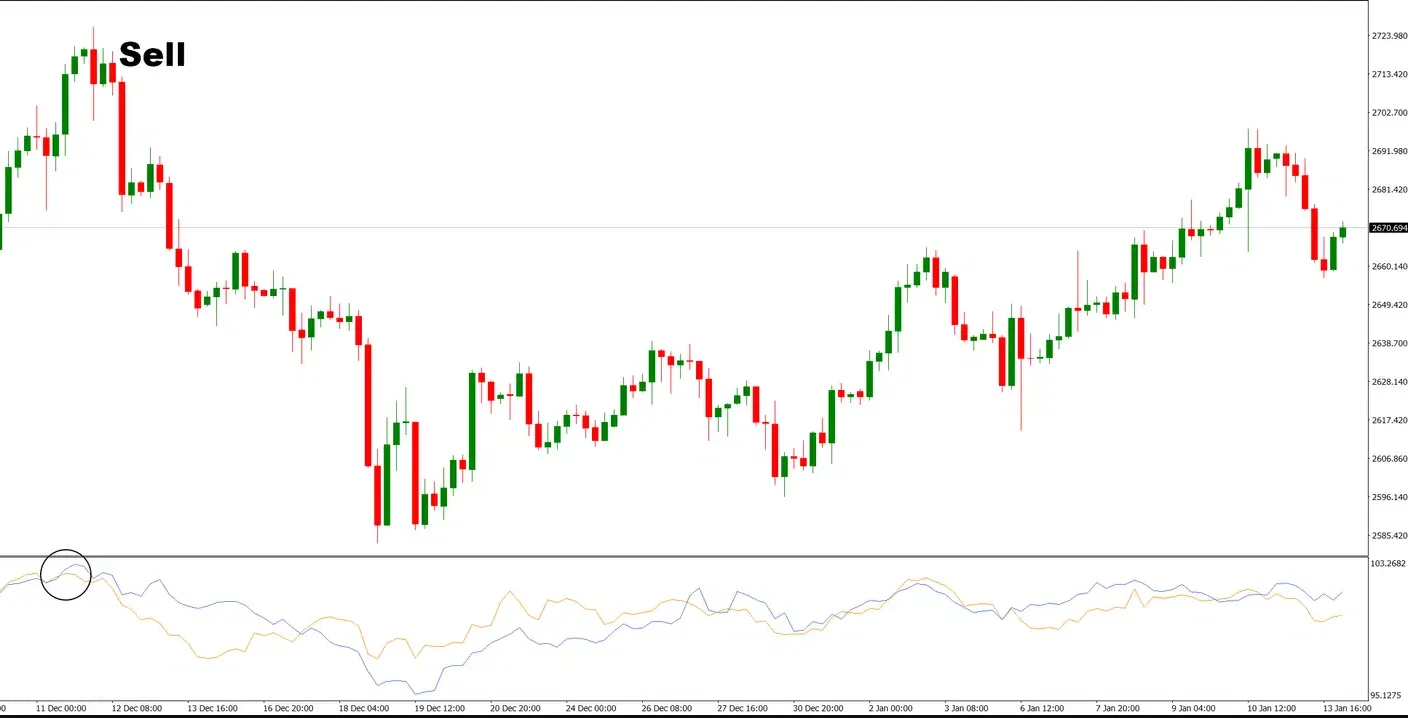This screenshot has height=718, width=1408.
Task: Click the 2638.700 price axis label
Action: click(1389, 344)
